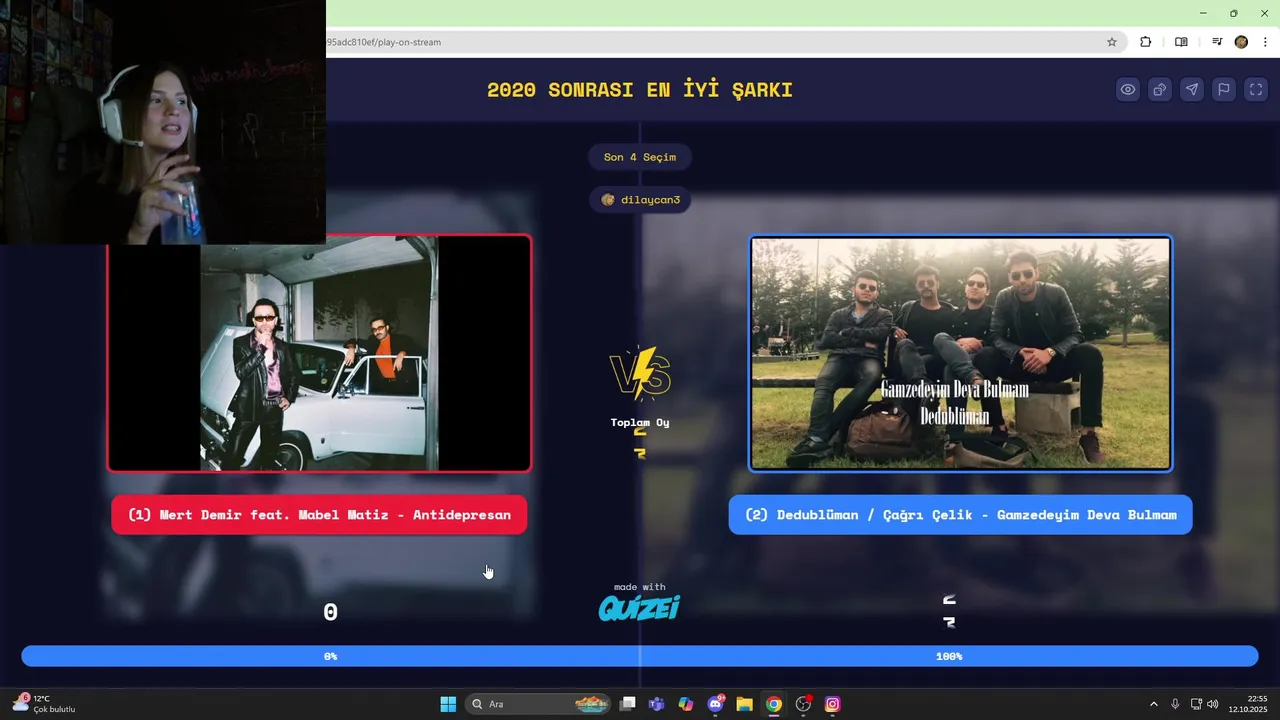Click the dilaycan3 user badge
This screenshot has height=720, width=1280.
(640, 200)
